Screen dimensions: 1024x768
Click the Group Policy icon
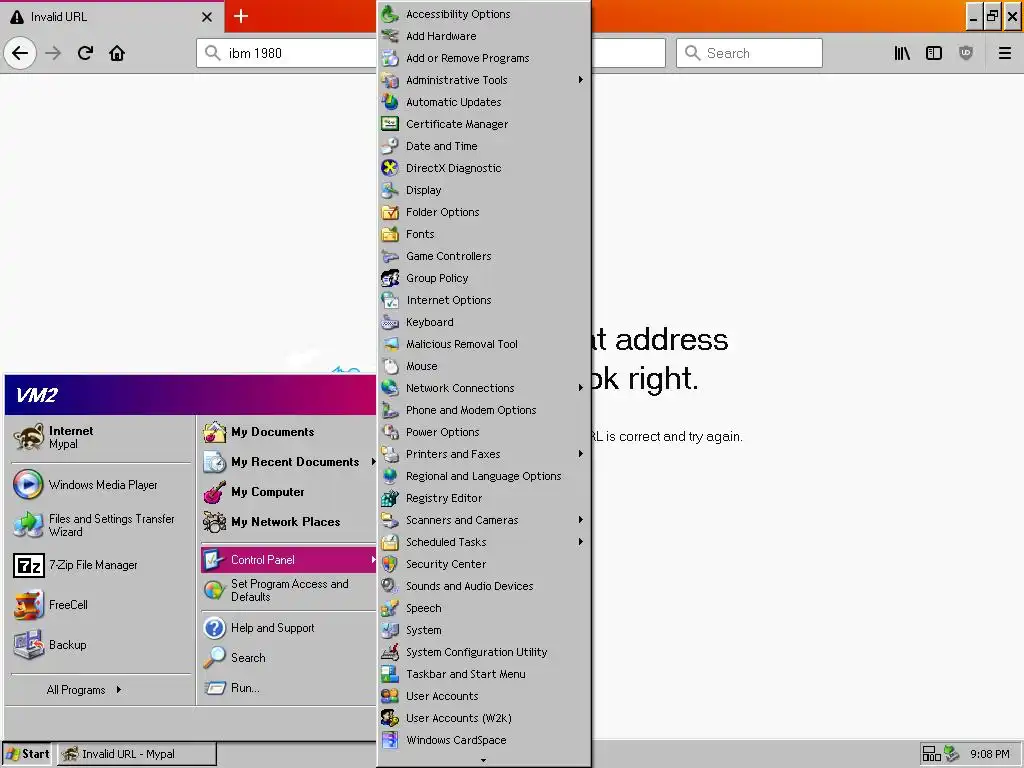pos(390,278)
